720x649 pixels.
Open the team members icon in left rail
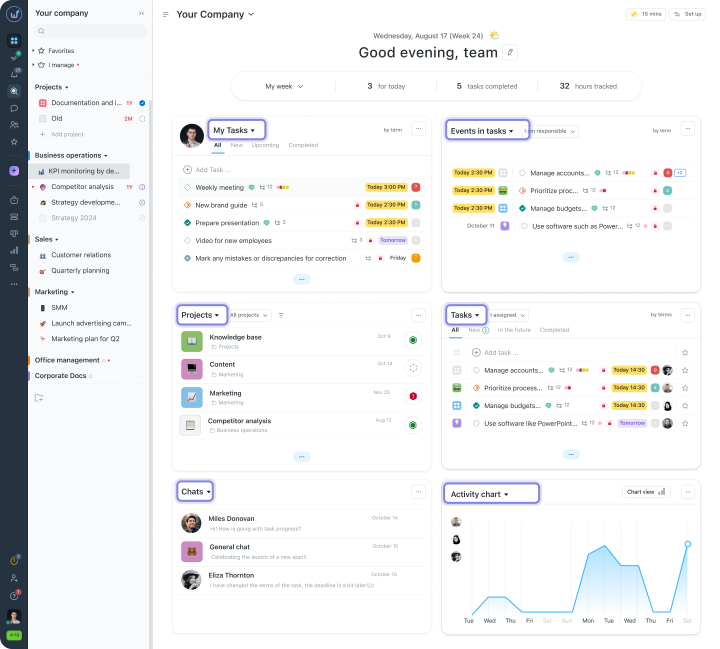tap(14, 125)
